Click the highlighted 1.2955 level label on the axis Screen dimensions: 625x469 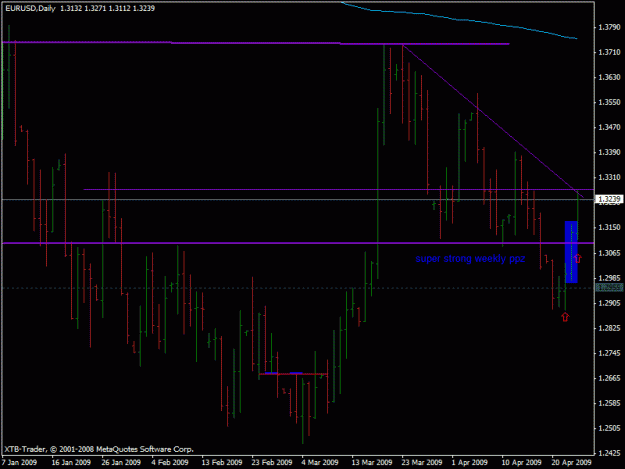[x=609, y=288]
